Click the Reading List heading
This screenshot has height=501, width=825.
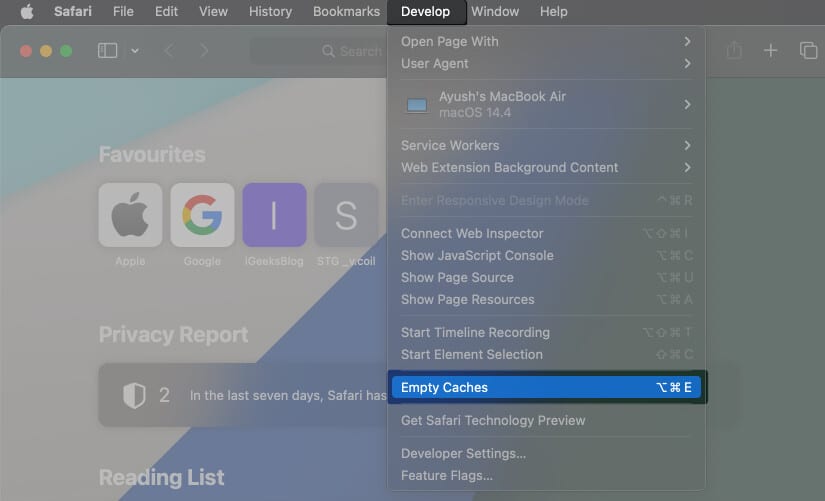pos(162,478)
